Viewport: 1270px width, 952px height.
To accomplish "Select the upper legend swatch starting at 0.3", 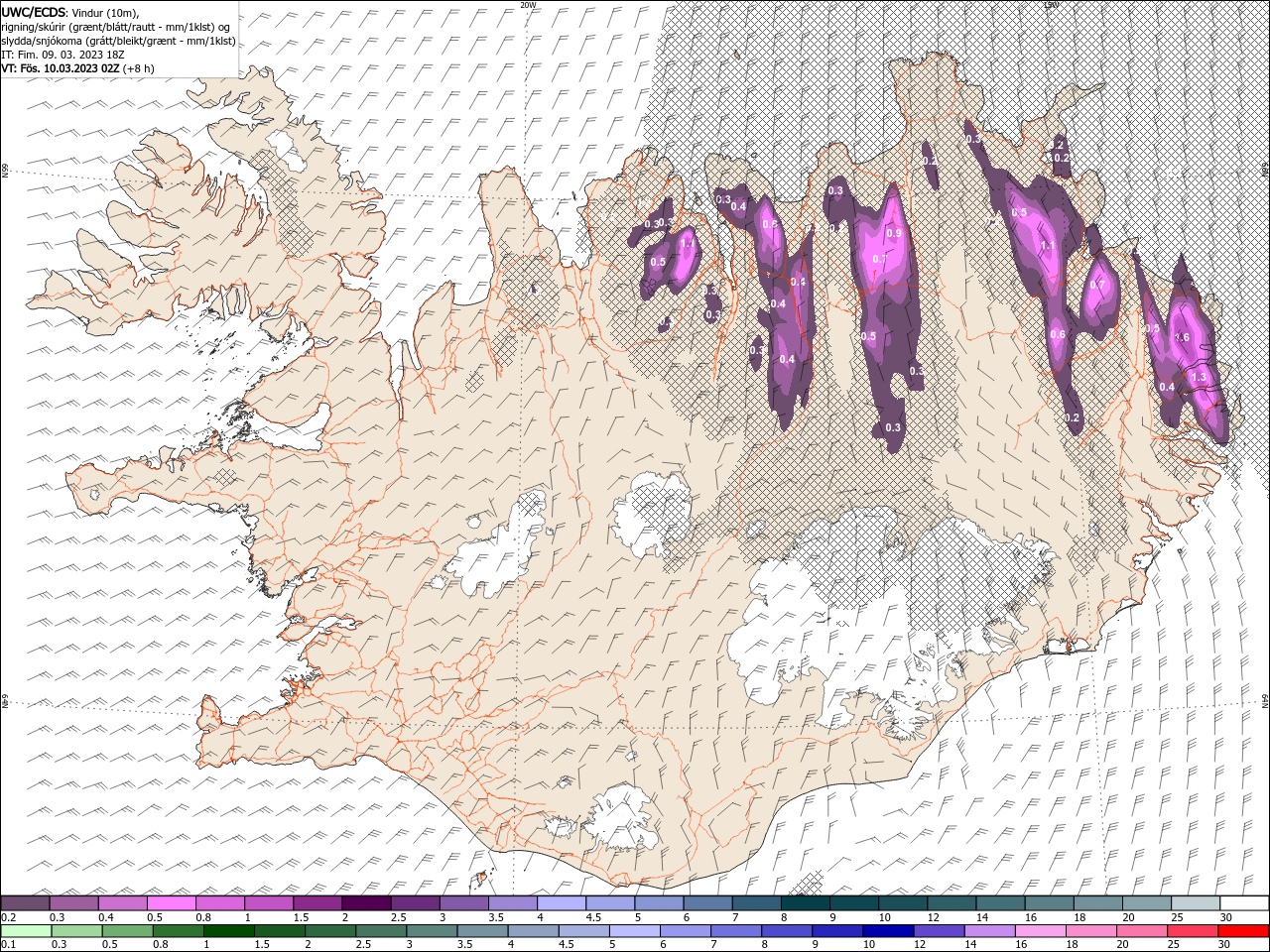I will (x=74, y=902).
